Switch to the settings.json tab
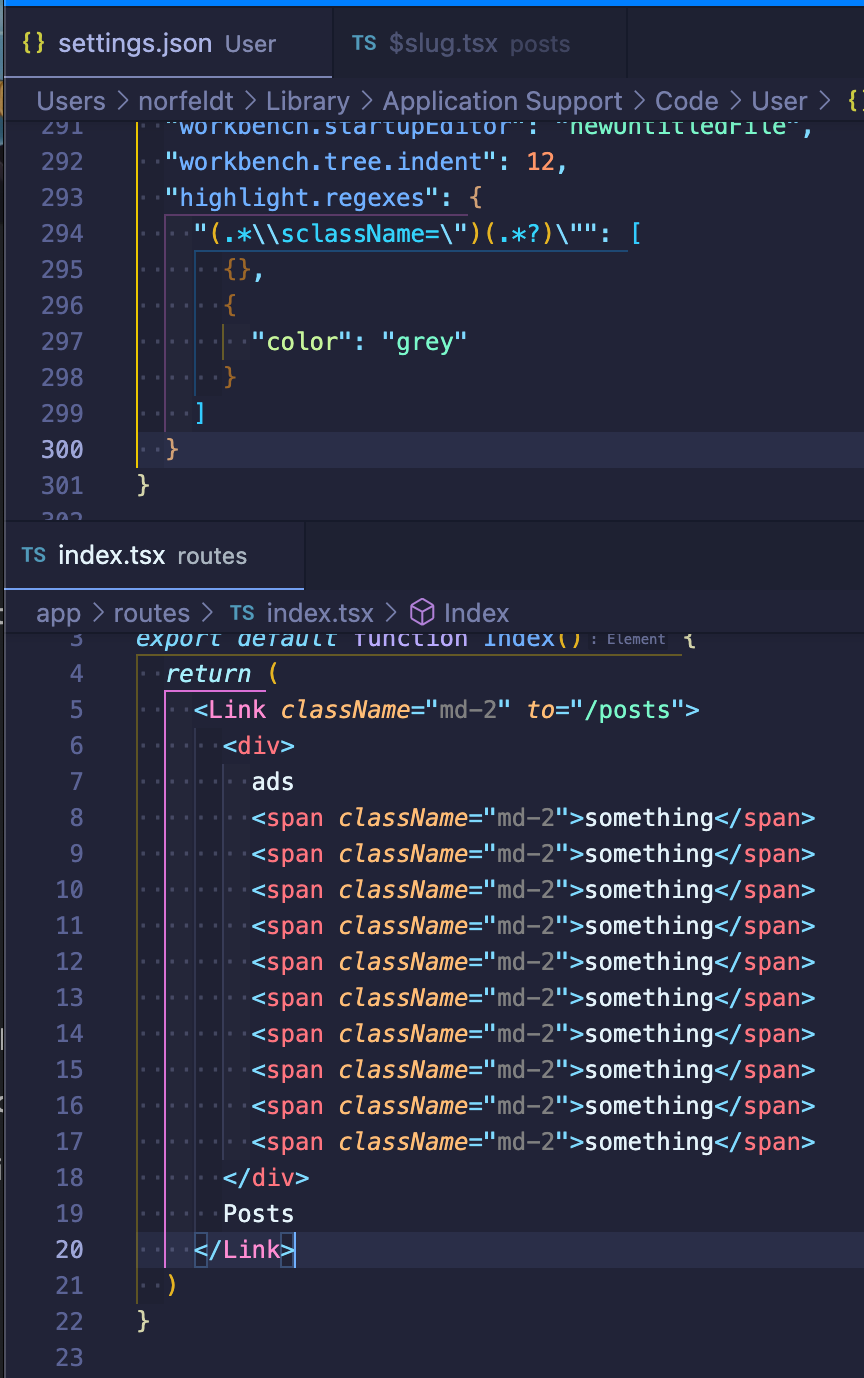The image size is (864, 1378). 166,43
